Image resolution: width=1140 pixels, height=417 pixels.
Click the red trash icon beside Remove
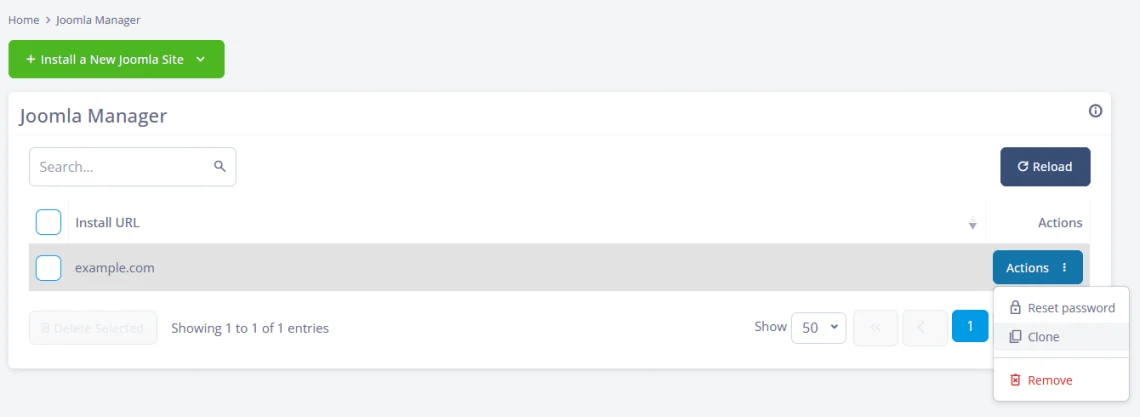coord(1016,380)
